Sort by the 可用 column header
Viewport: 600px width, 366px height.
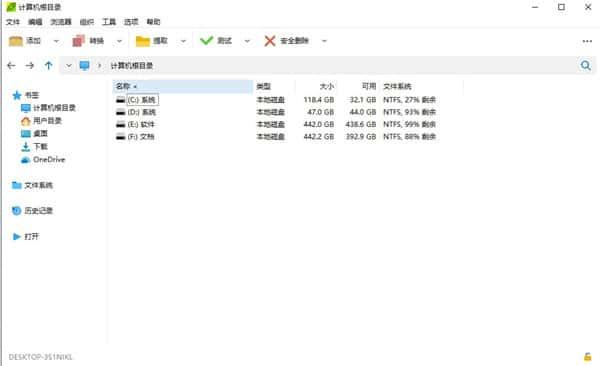click(358, 87)
